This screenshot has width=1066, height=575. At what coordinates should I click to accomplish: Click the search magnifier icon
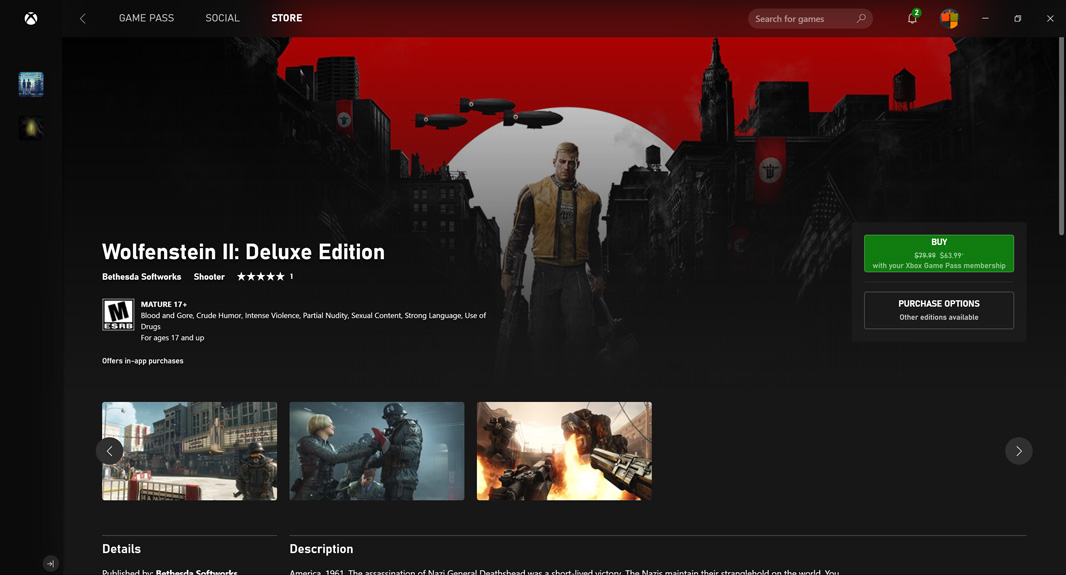pos(861,18)
